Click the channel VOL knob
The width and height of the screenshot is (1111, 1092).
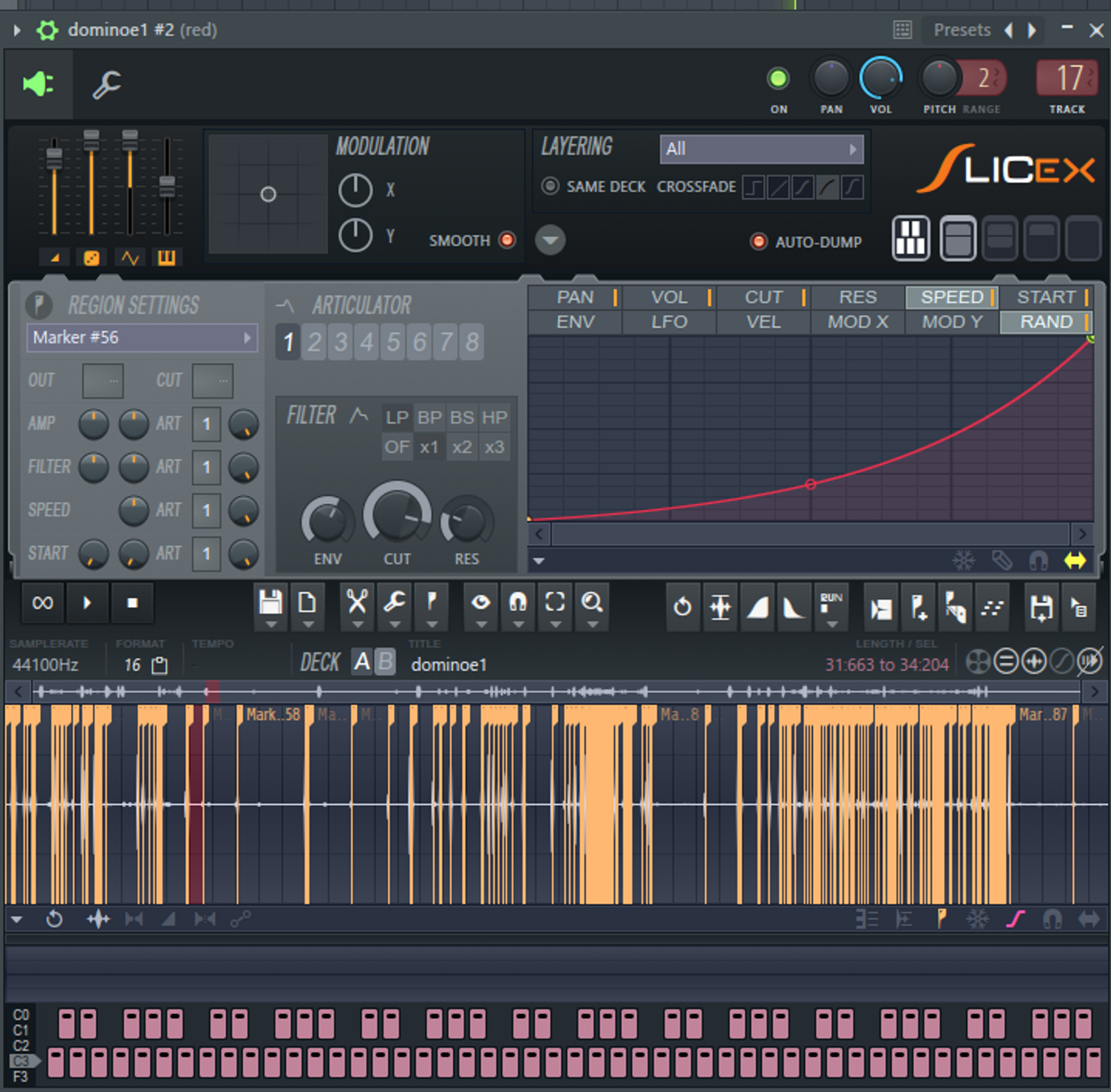click(880, 78)
